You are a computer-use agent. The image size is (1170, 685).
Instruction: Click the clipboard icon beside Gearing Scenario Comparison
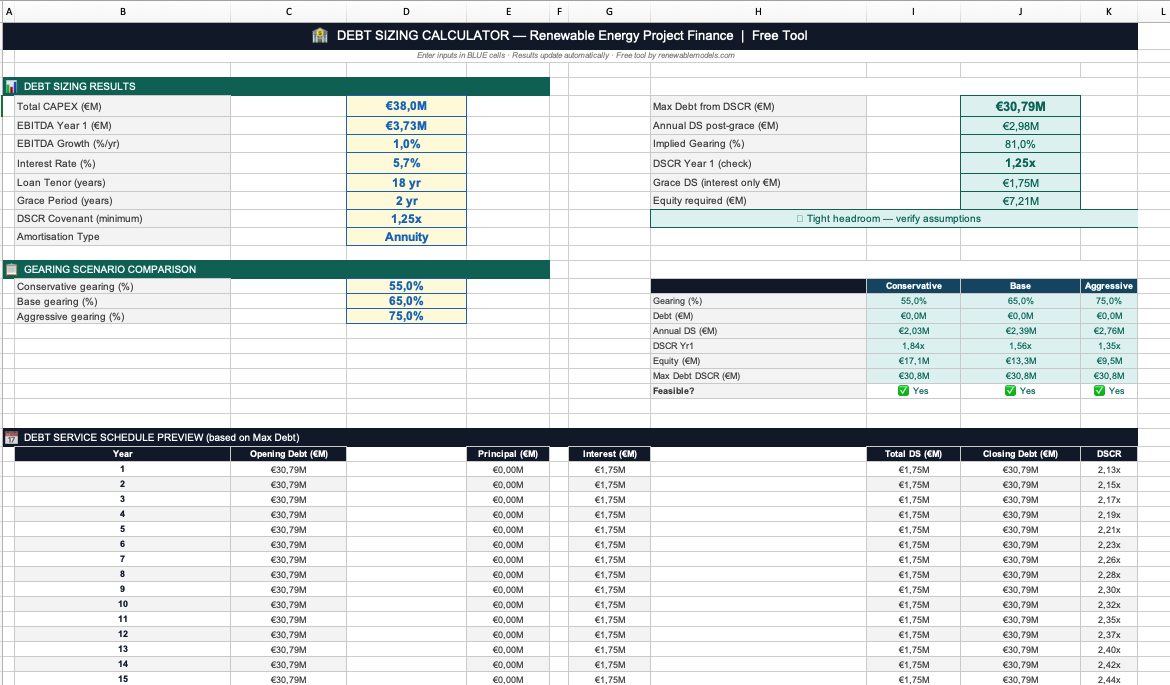click(11, 269)
